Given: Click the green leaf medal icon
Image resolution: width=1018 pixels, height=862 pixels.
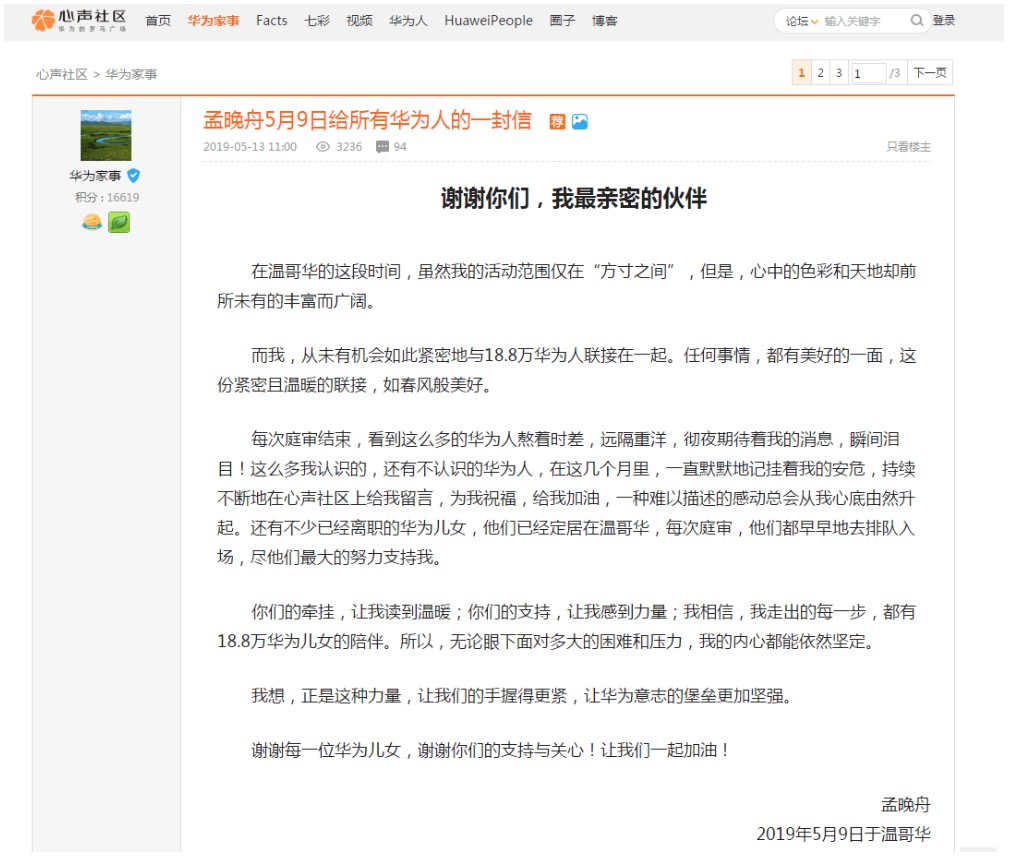Looking at the screenshot, I should 119,222.
